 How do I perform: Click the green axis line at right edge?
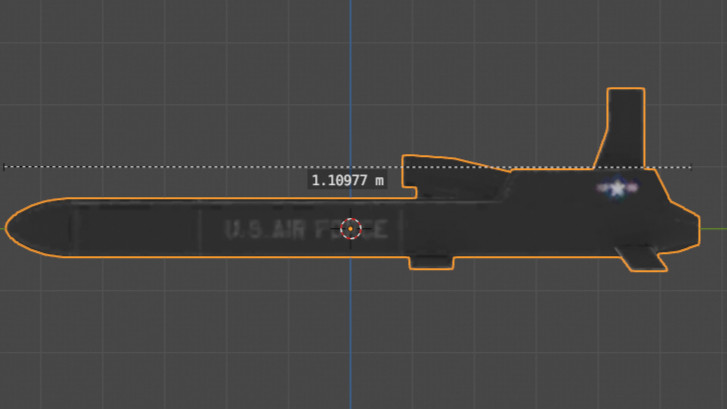point(714,228)
